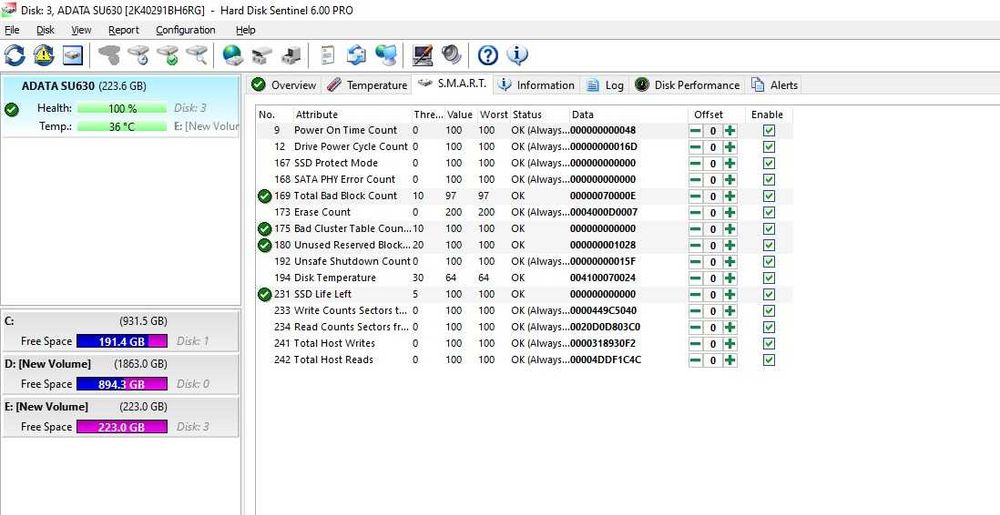
Task: Toggle Enable checkbox for Total Host Reads
Action: (769, 360)
